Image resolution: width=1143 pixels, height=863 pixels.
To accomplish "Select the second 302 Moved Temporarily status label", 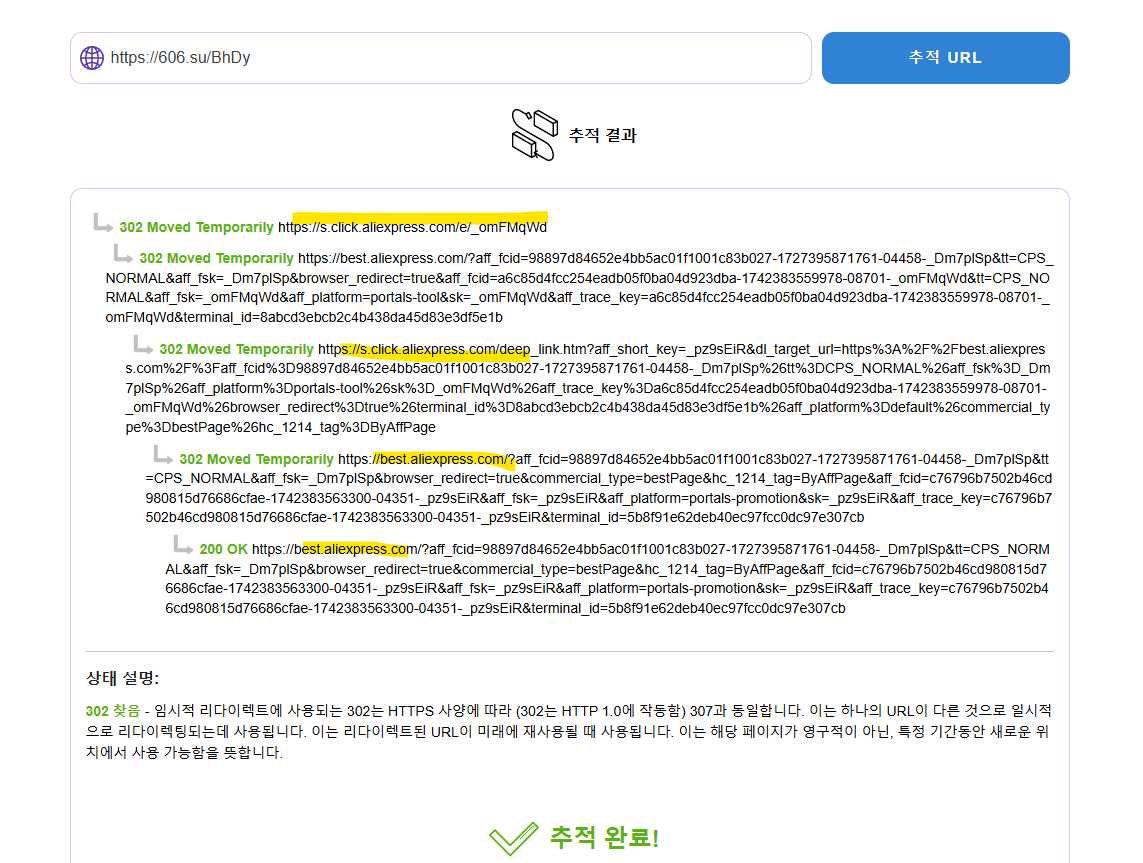I will [216, 258].
